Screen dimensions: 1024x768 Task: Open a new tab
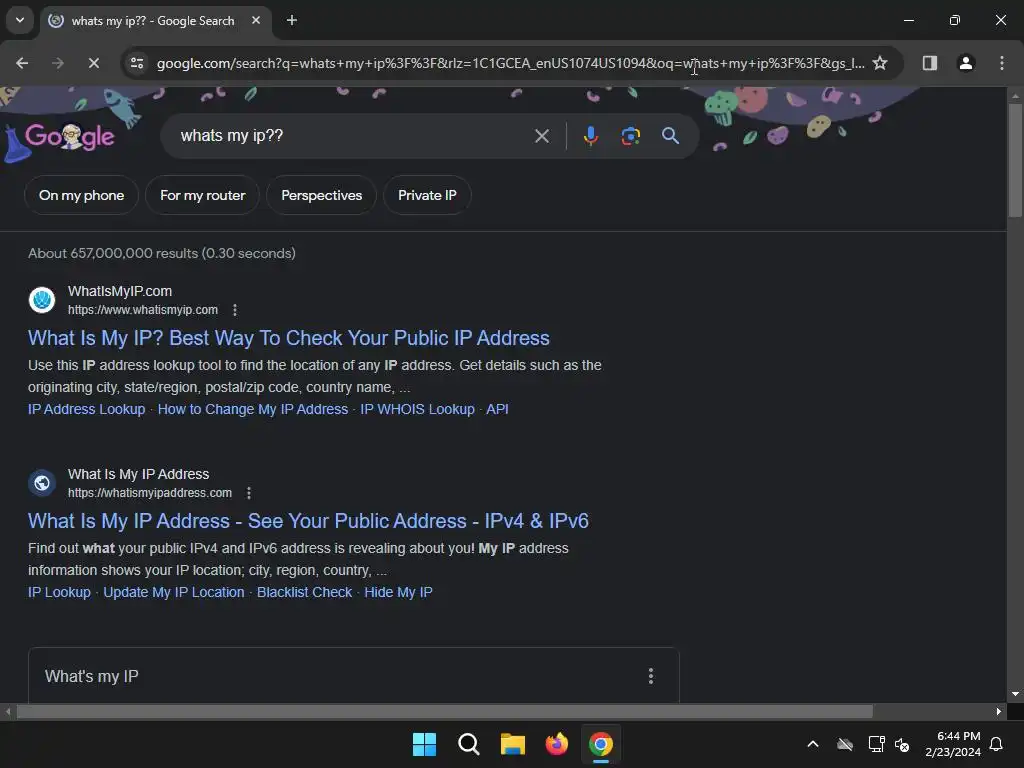tap(292, 20)
